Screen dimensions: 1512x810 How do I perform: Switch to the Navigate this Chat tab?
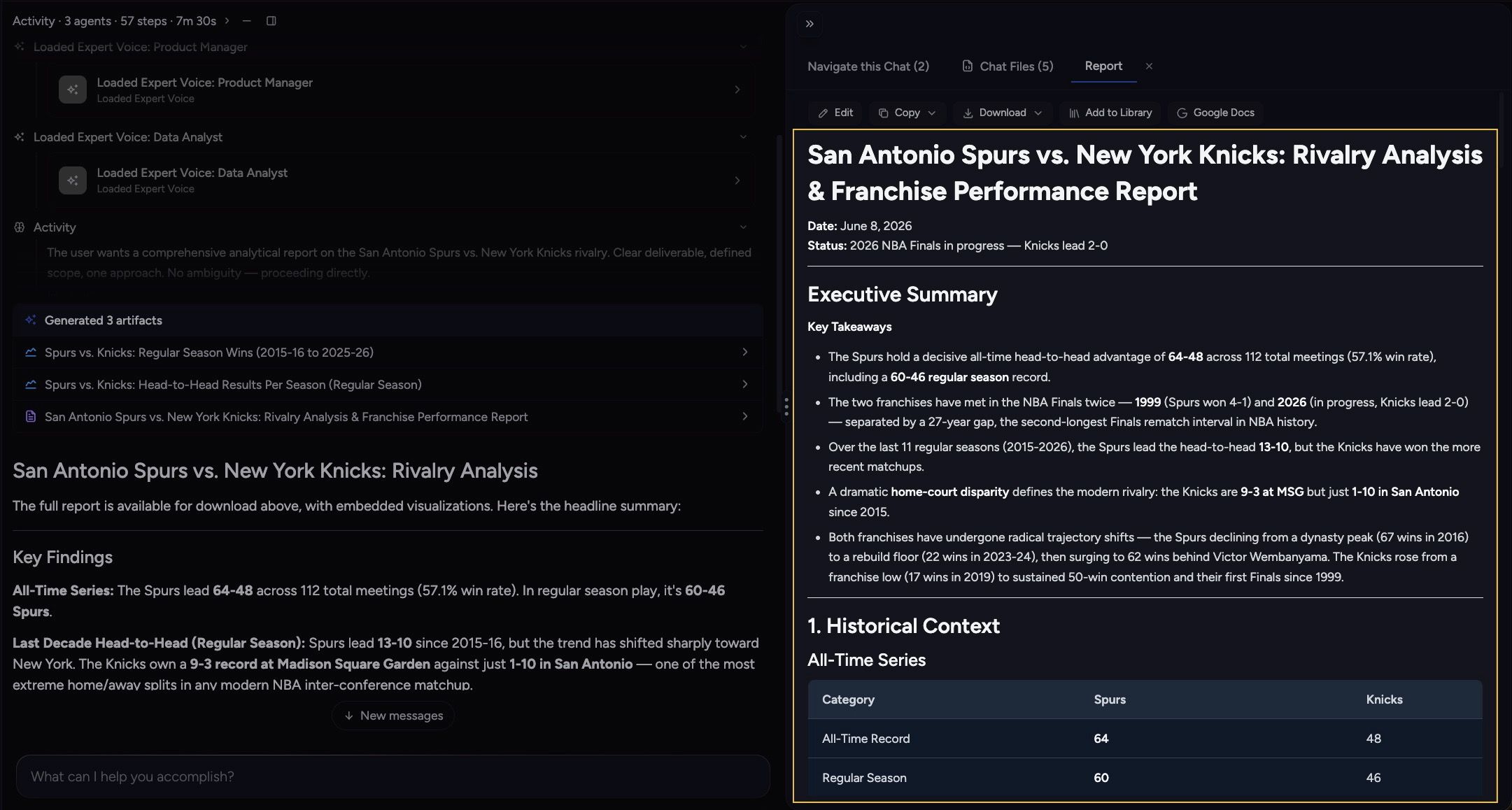pos(868,66)
